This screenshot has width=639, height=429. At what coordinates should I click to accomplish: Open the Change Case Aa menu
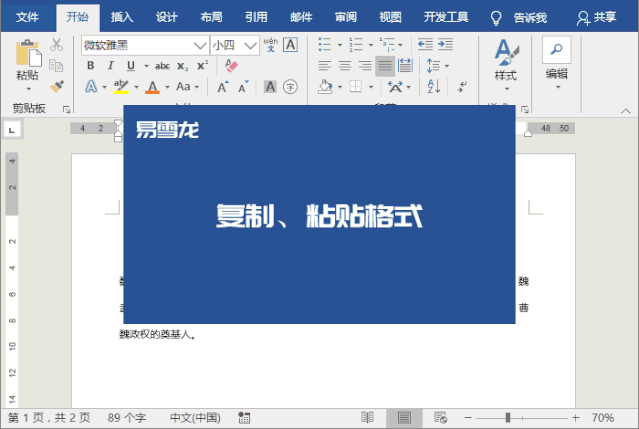pos(187,87)
